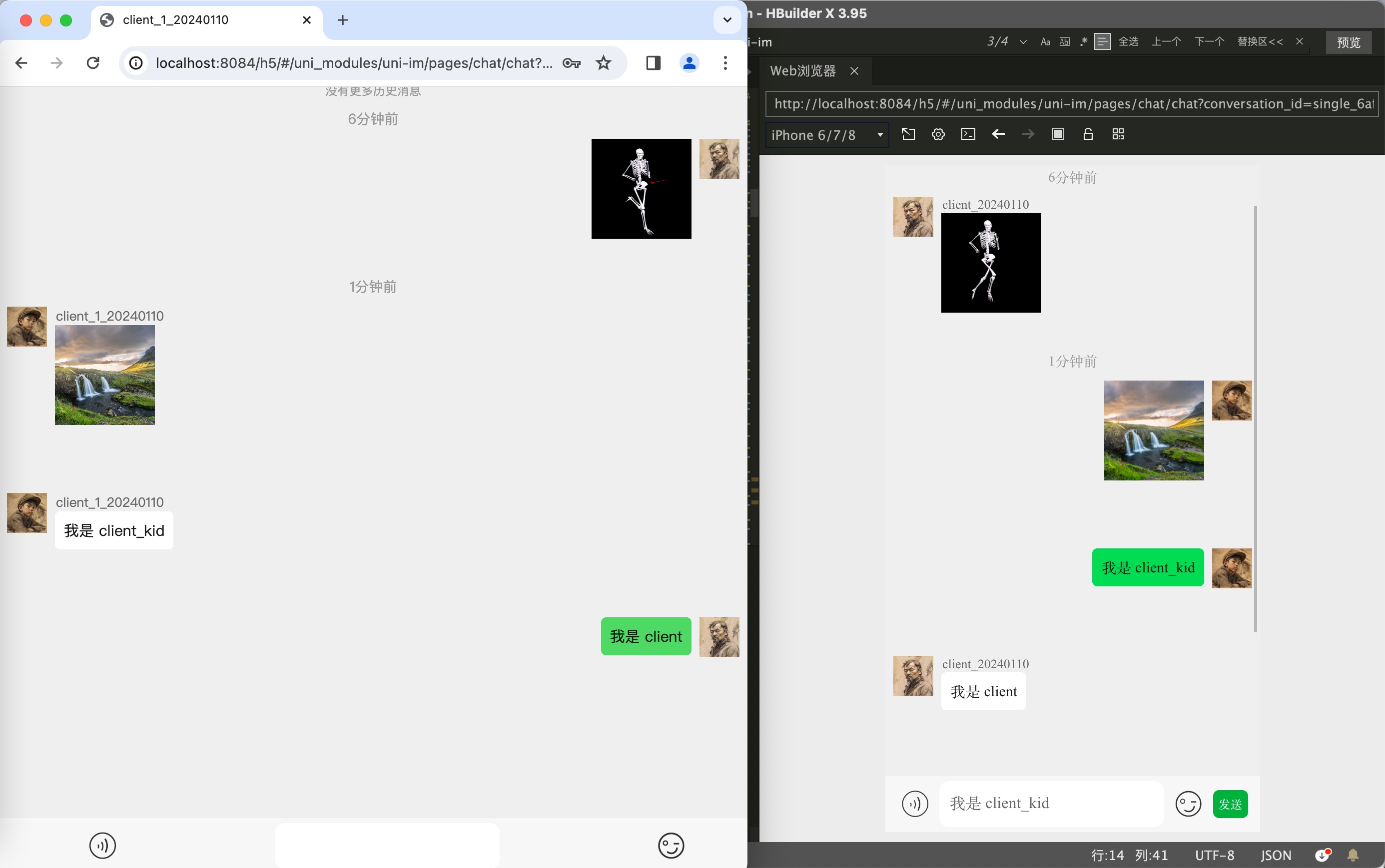The width and height of the screenshot is (1385, 868).
Task: Open Chrome profile avatar menu
Action: click(689, 62)
